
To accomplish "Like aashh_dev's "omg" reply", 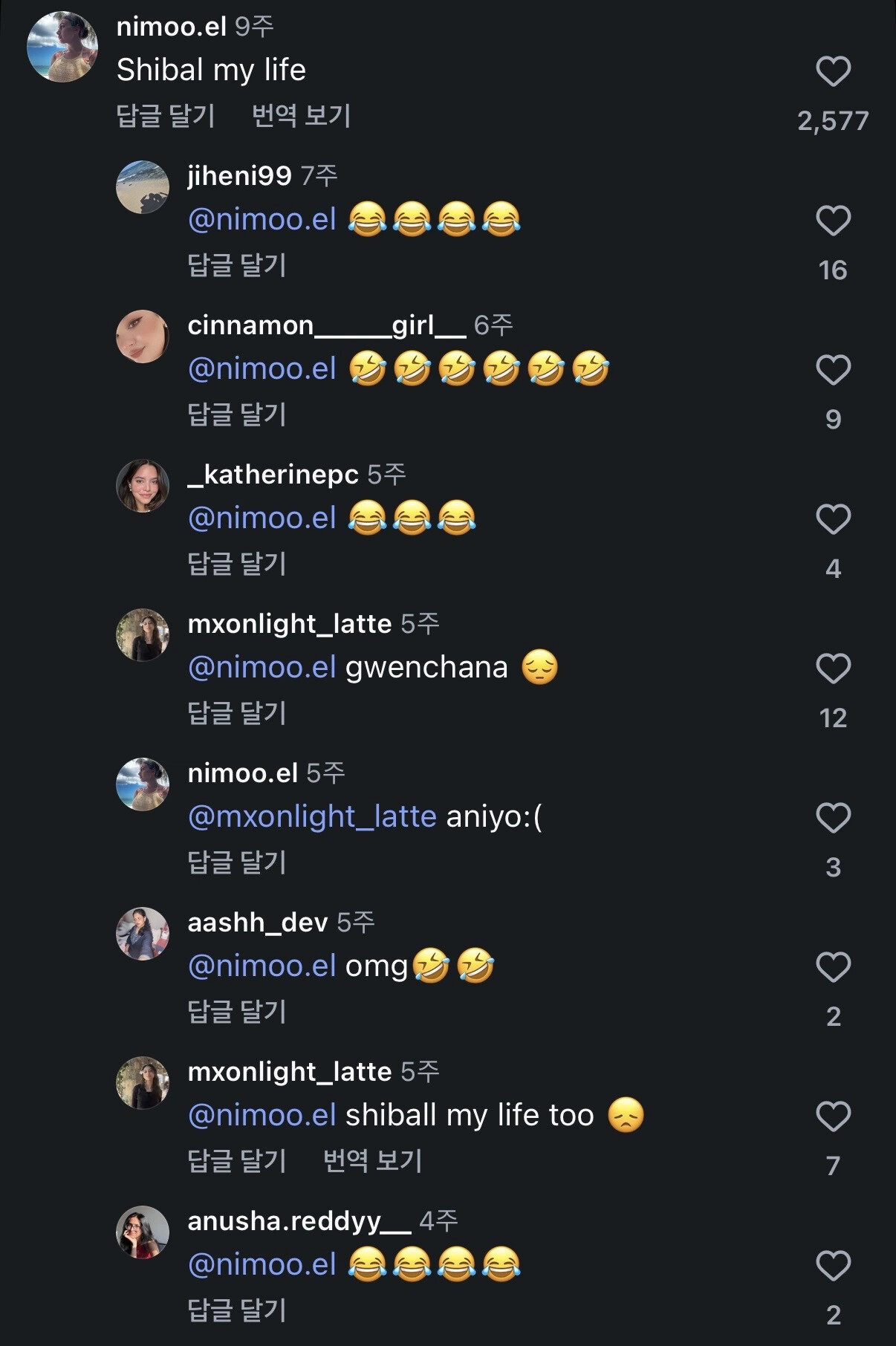I will tap(833, 967).
